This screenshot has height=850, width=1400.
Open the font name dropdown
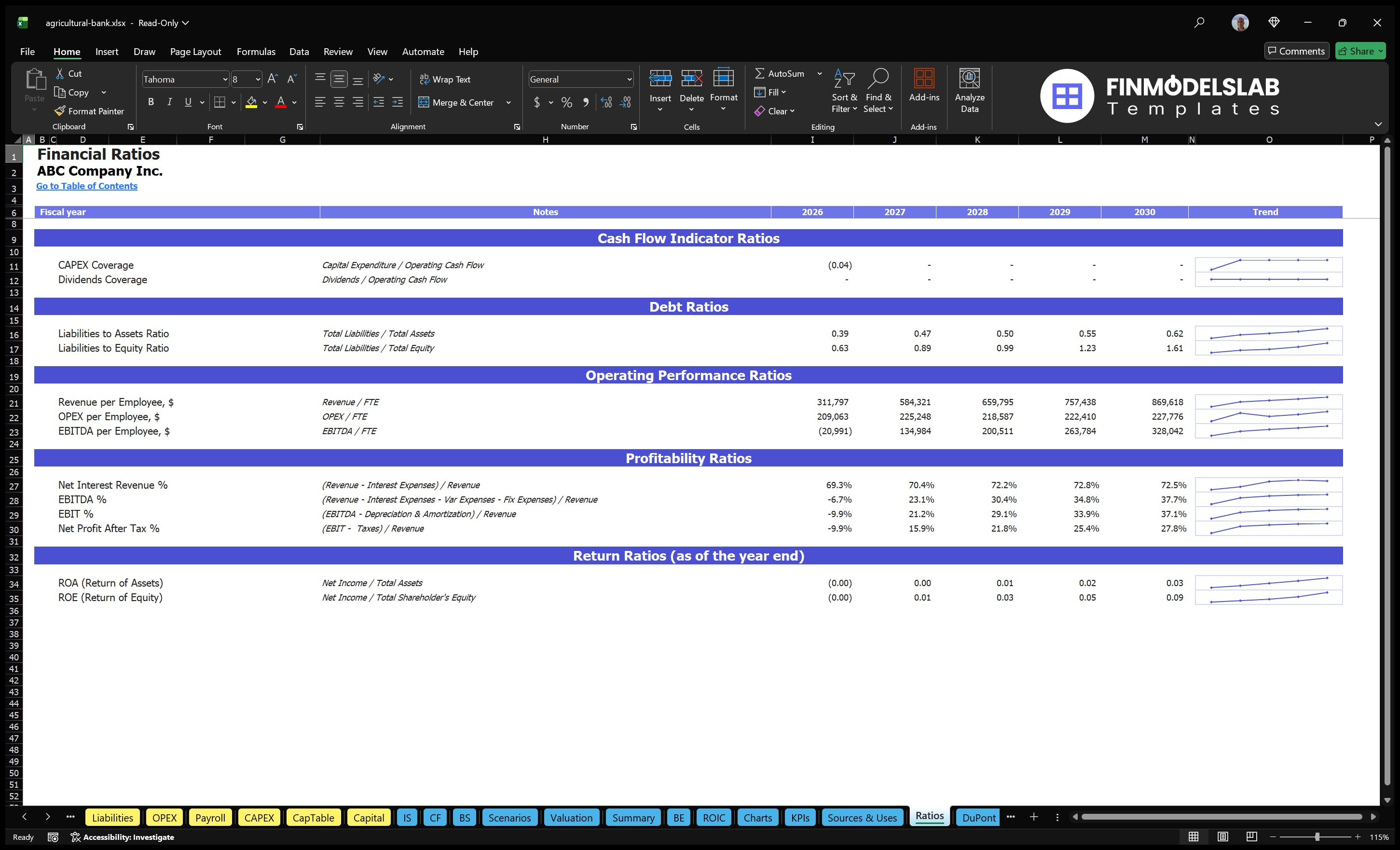click(226, 79)
